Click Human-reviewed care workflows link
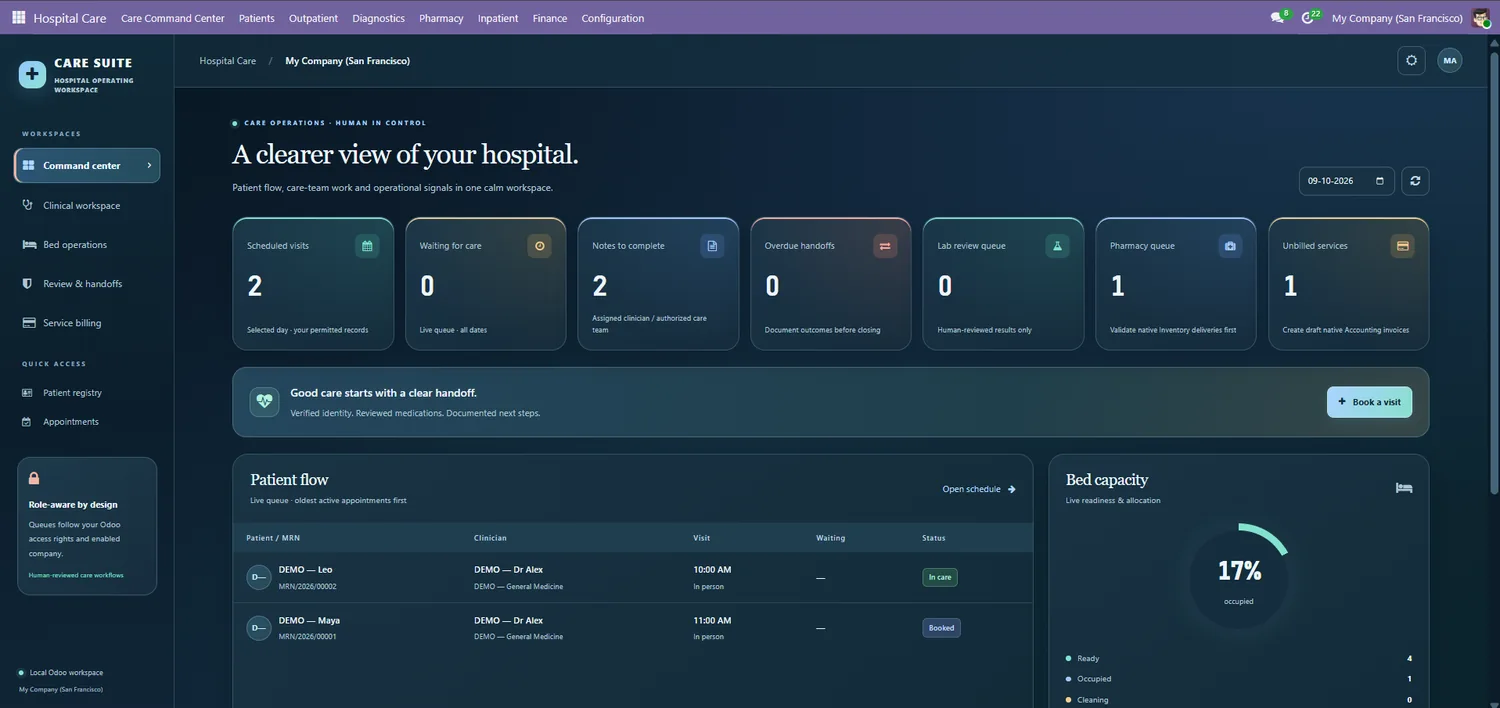The width and height of the screenshot is (1500, 708). pos(76,575)
